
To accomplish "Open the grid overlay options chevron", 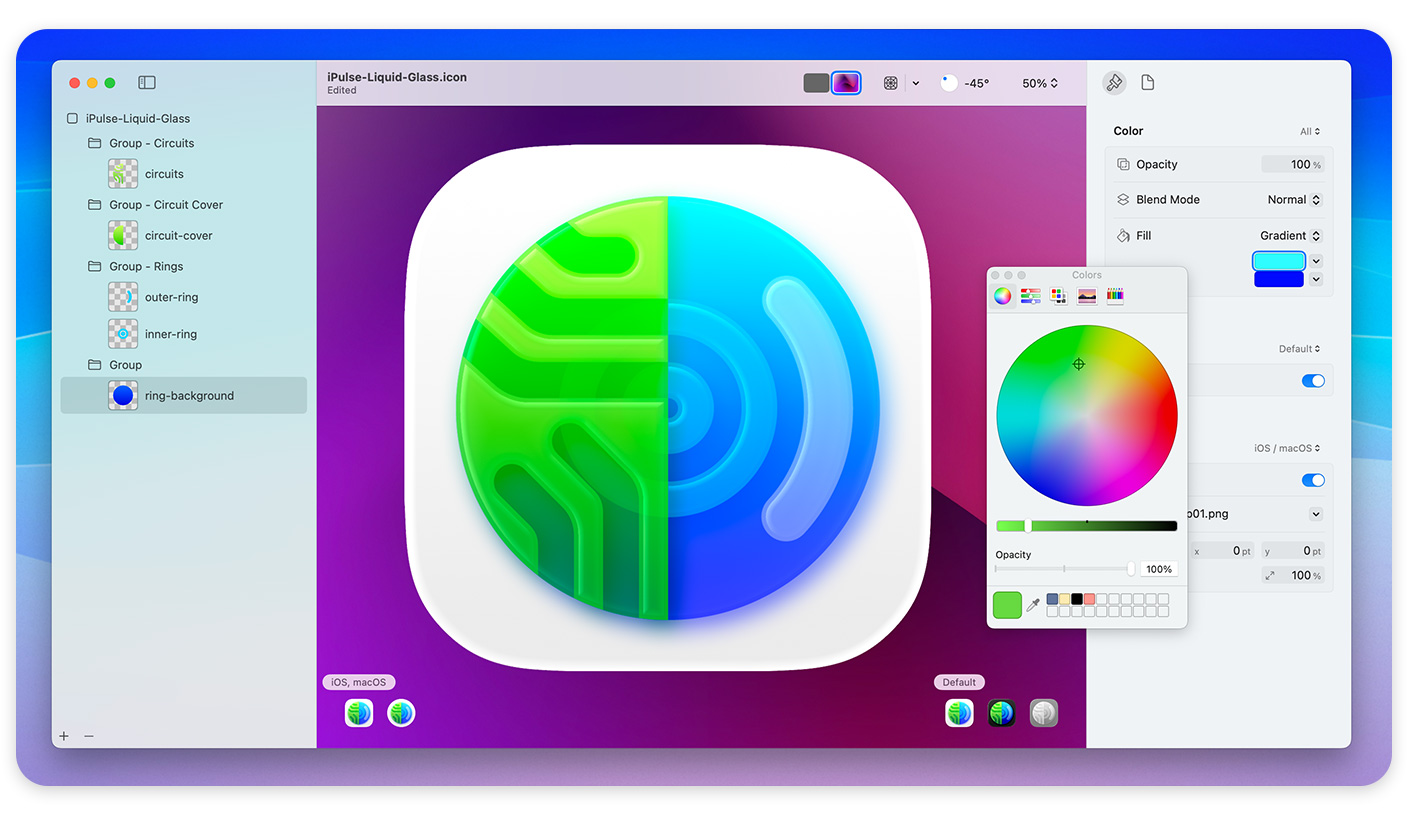I will coord(916,83).
